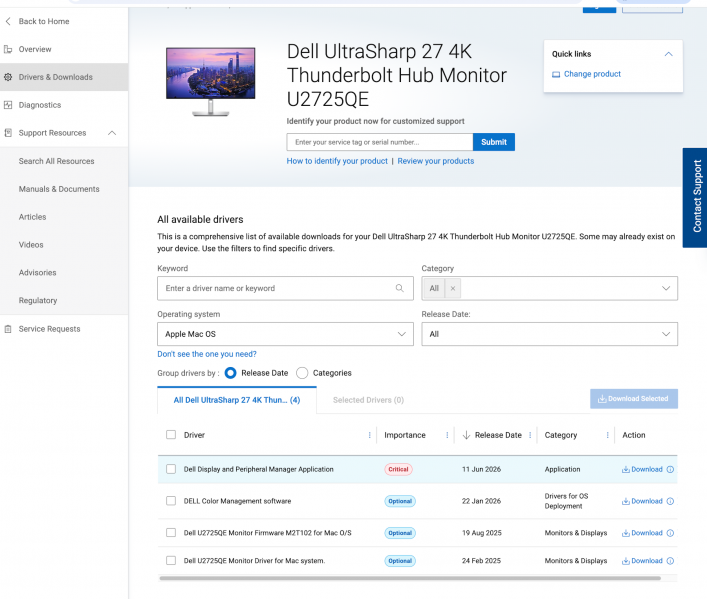Screen dimensions: 707x599
Task: Check the DELL Color Management software row
Action: pyautogui.click(x=171, y=501)
